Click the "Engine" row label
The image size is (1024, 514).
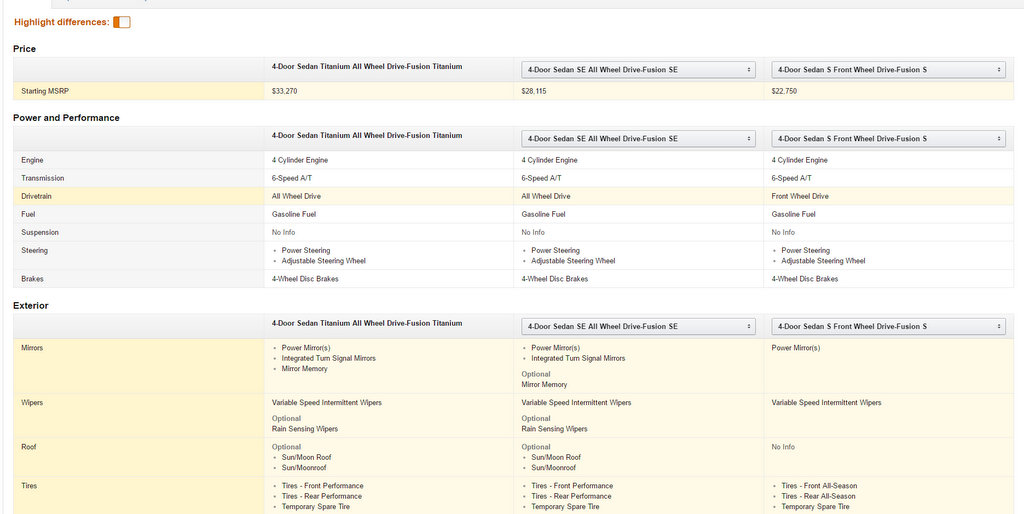tap(32, 160)
